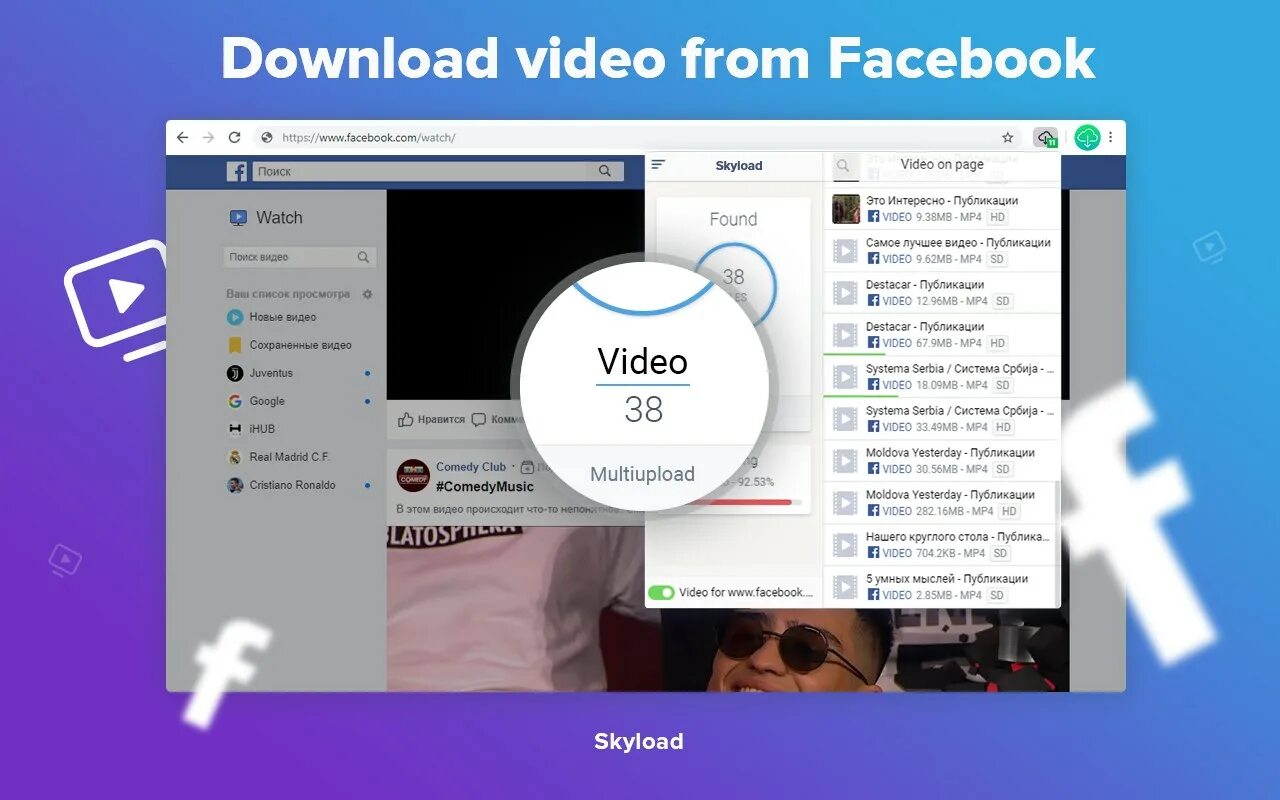The image size is (1280, 800).
Task: Click the Это Интересно video thumbnail
Action: 846,208
